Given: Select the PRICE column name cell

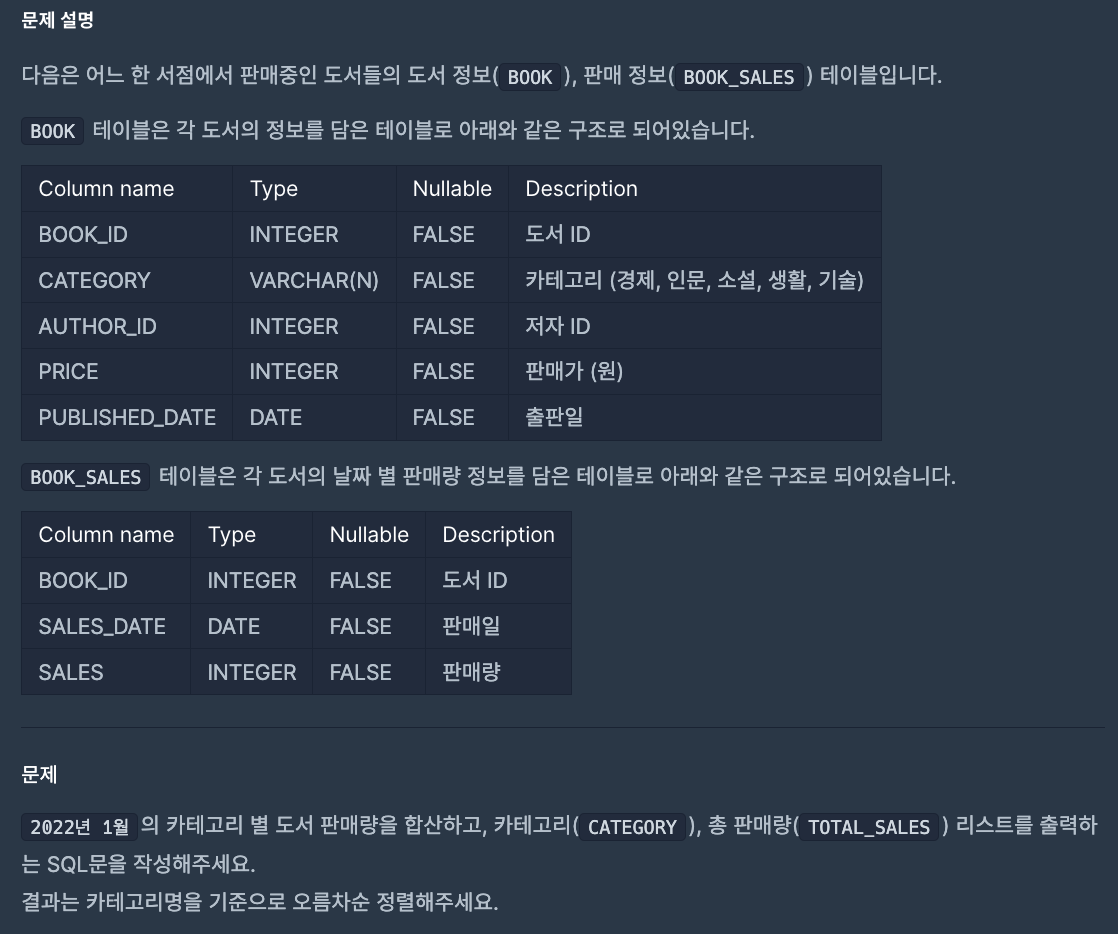Looking at the screenshot, I should [x=127, y=371].
